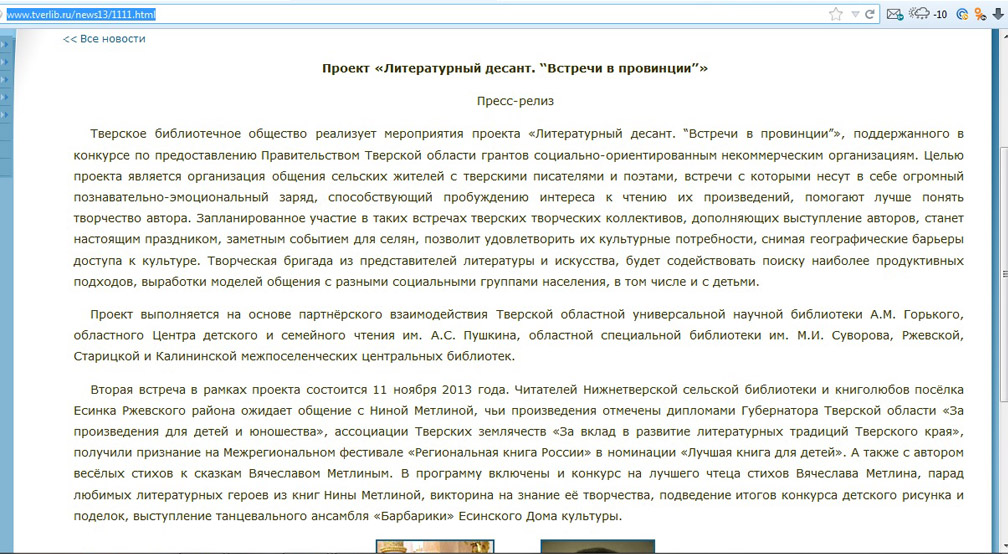Open the mail envelope toolbar icon
Image resolution: width=1008 pixels, height=554 pixels.
(x=895, y=14)
